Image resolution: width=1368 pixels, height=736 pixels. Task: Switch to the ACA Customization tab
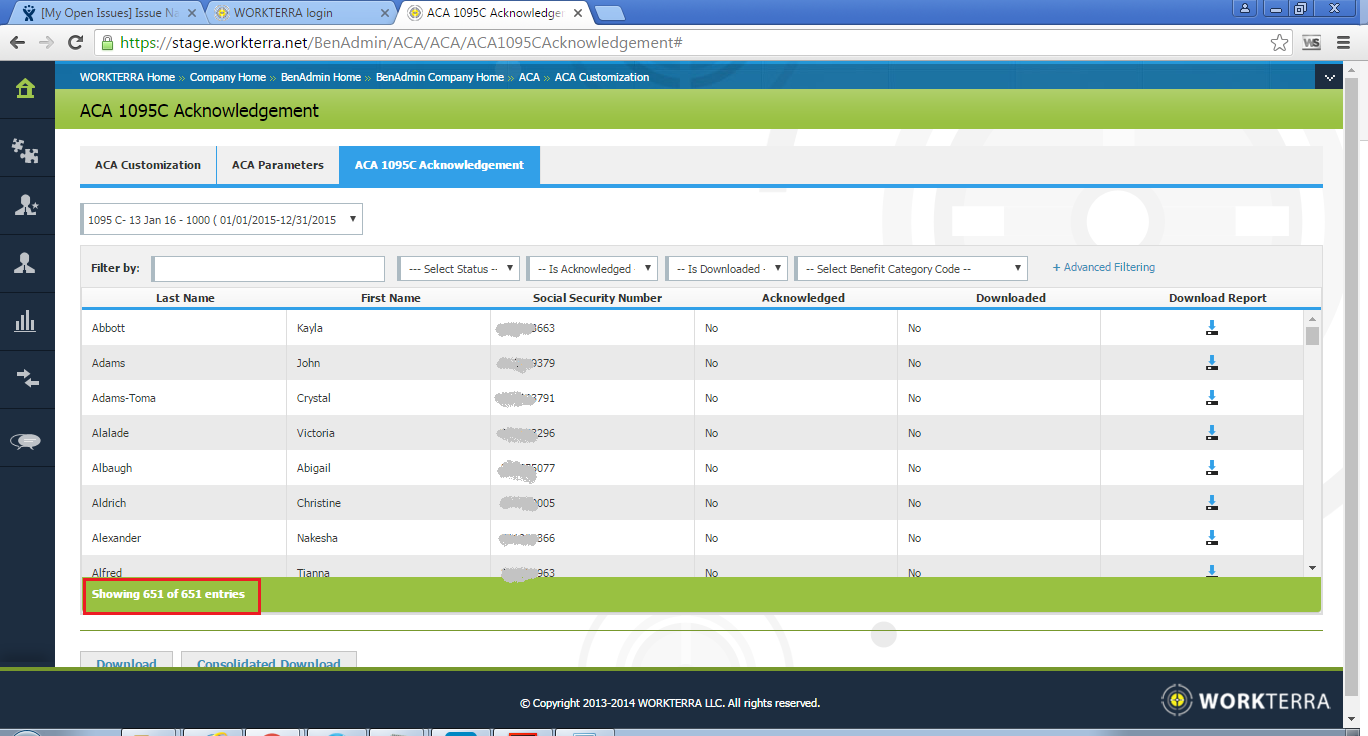pyautogui.click(x=148, y=165)
